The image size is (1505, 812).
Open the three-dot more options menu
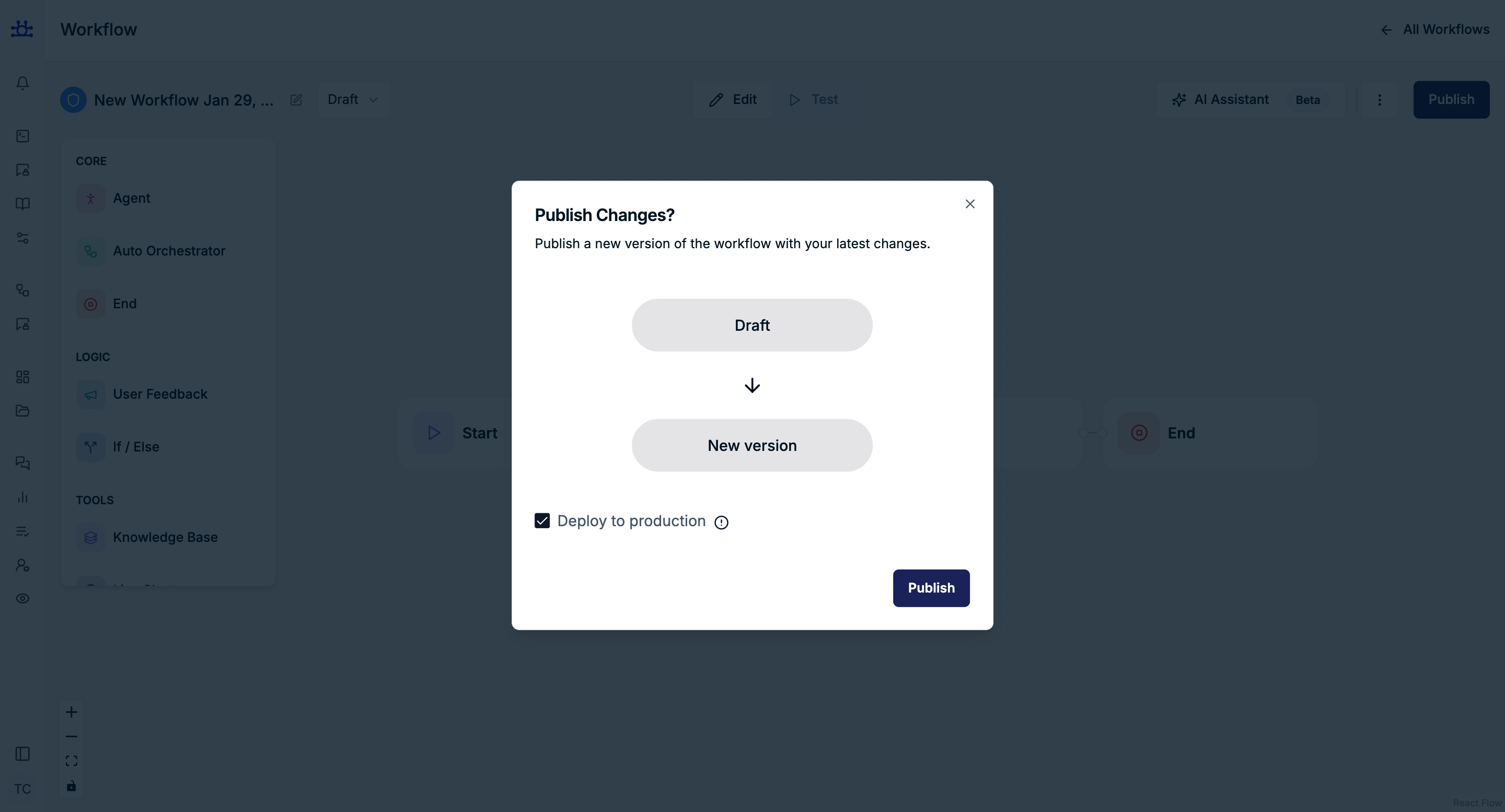1380,100
